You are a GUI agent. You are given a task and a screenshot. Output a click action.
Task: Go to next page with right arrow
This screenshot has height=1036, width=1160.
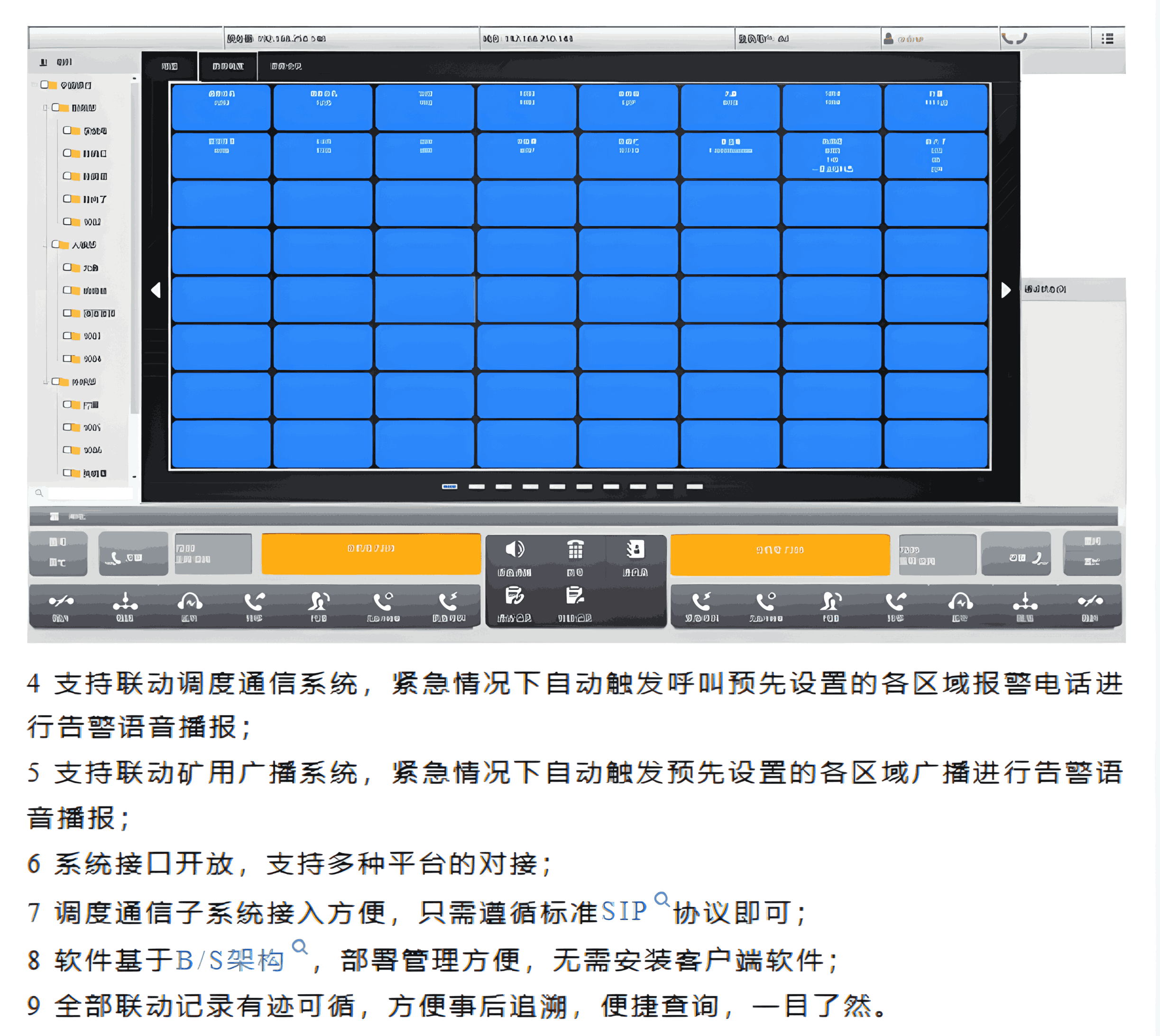click(1006, 290)
